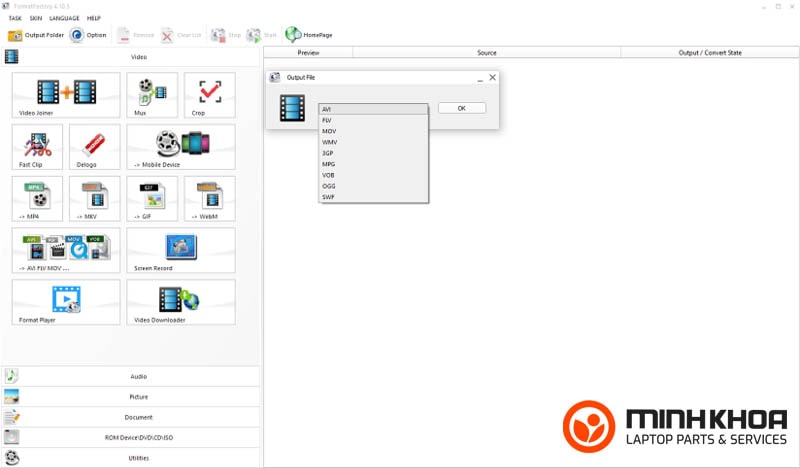Click the Source column header
This screenshot has width=800, height=468.
tap(487, 53)
